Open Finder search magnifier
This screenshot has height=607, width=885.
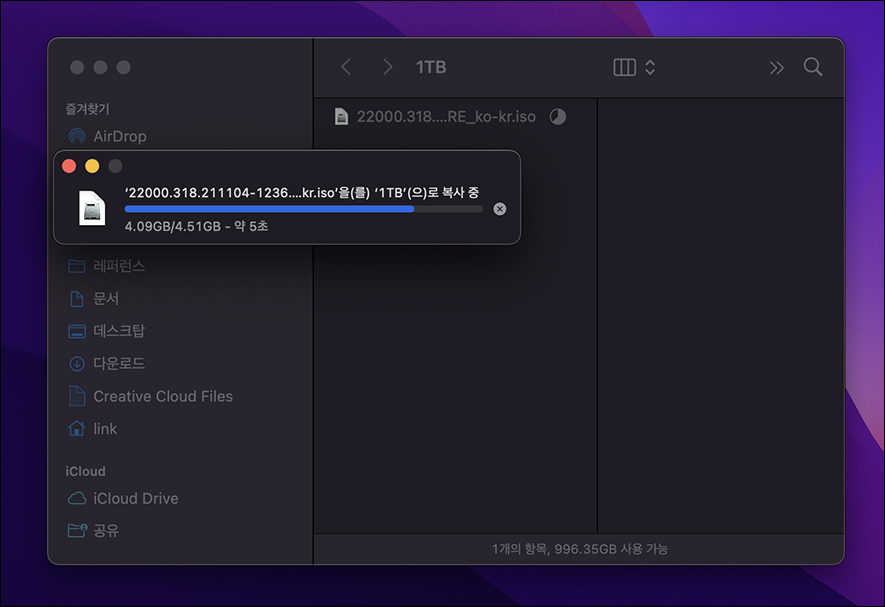(x=813, y=67)
